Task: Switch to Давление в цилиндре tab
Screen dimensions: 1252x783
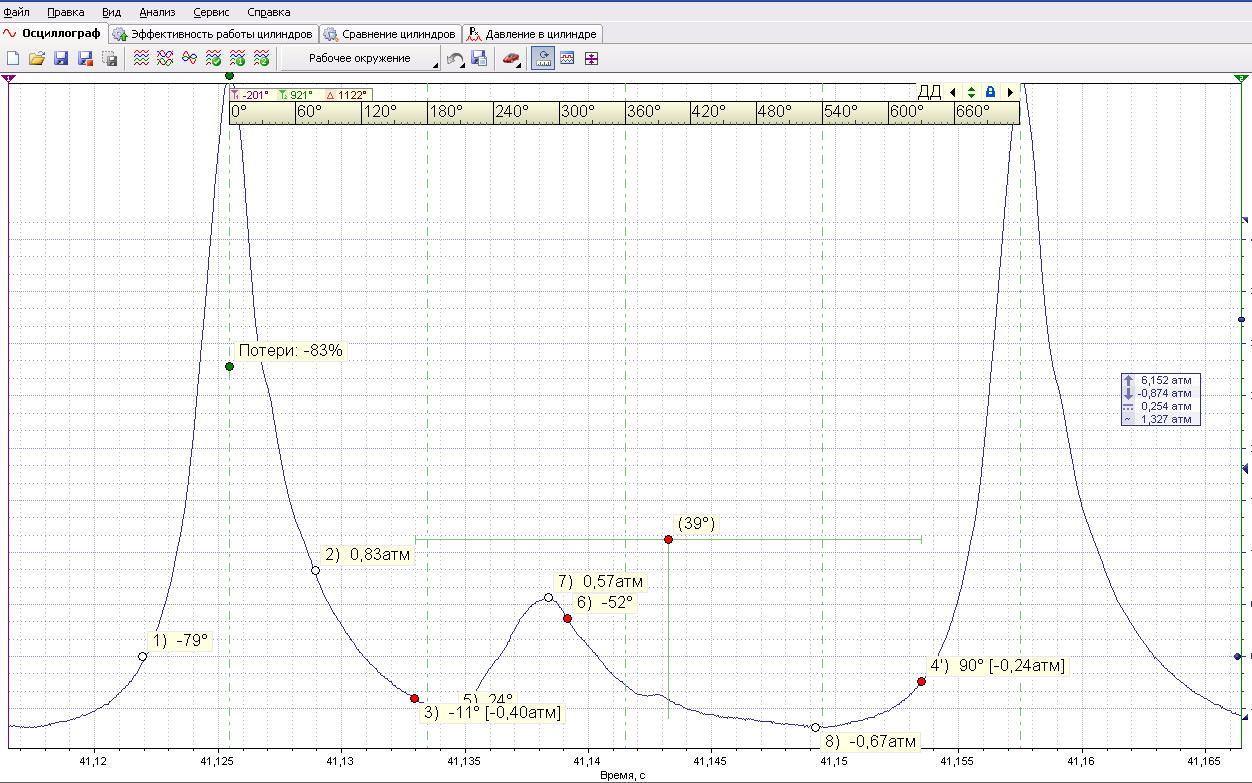Action: [x=533, y=34]
